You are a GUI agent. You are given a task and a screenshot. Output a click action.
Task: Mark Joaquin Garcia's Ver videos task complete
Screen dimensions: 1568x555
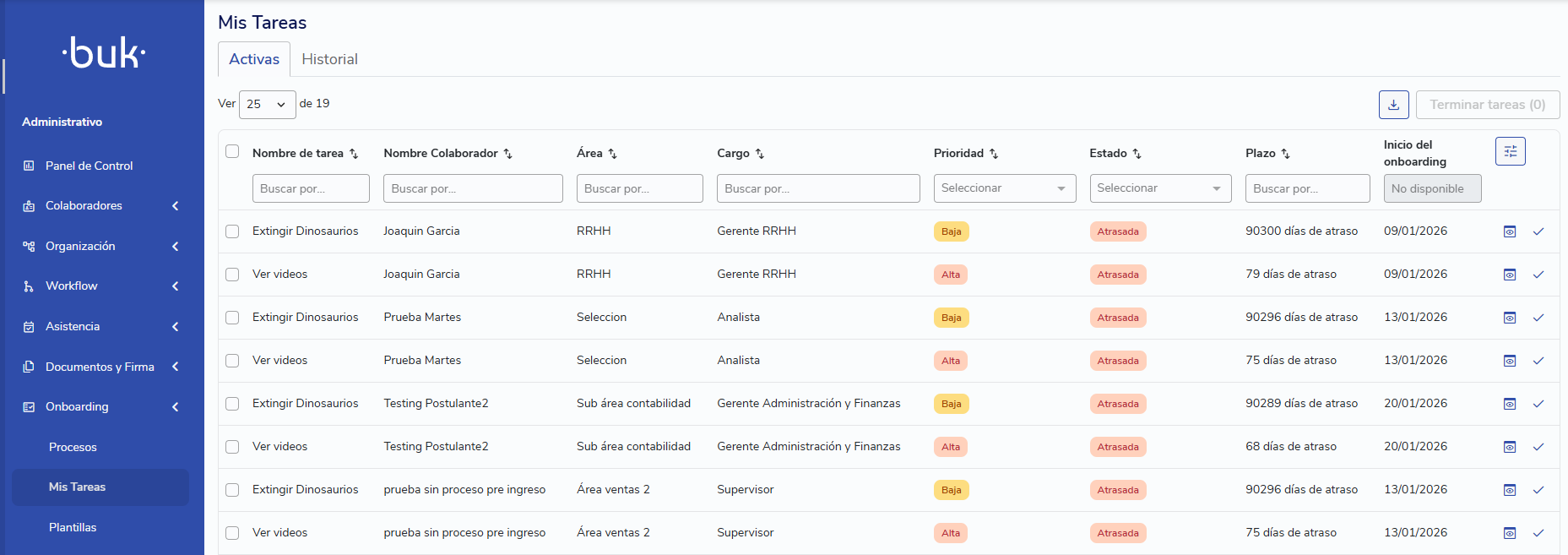pos(1538,275)
